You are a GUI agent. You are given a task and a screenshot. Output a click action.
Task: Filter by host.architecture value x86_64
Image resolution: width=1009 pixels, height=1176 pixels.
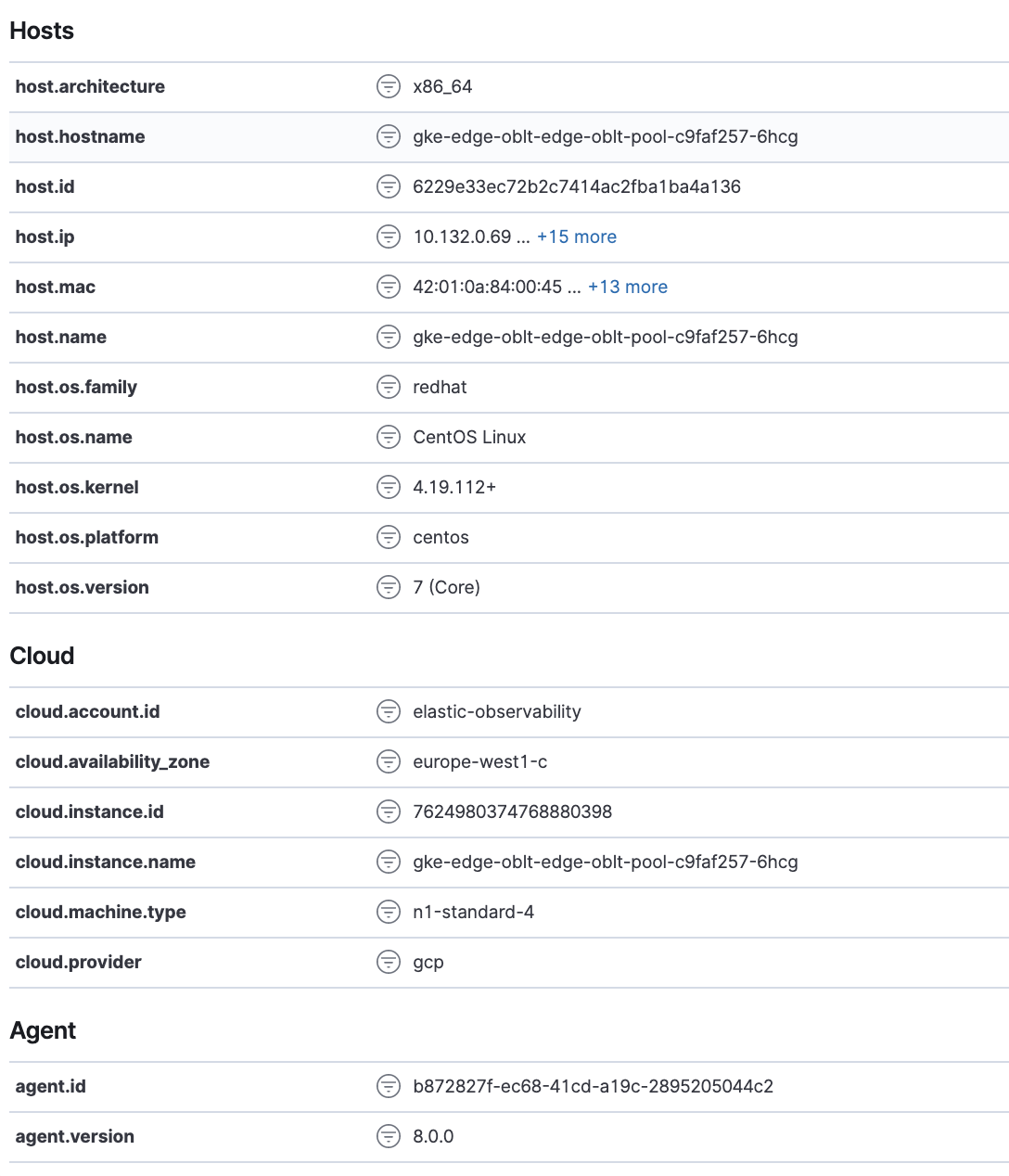click(x=388, y=86)
